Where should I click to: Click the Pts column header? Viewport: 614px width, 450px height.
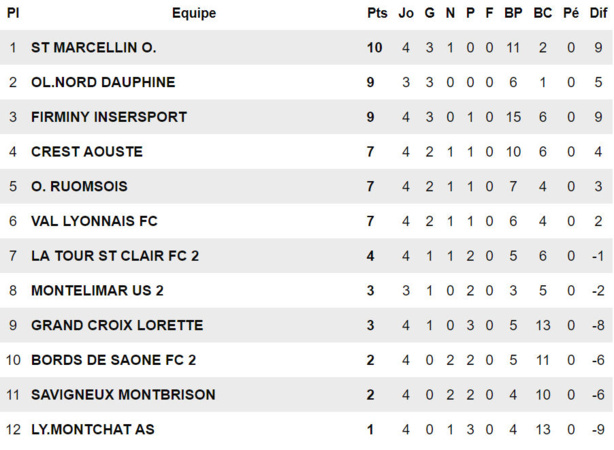coord(377,13)
